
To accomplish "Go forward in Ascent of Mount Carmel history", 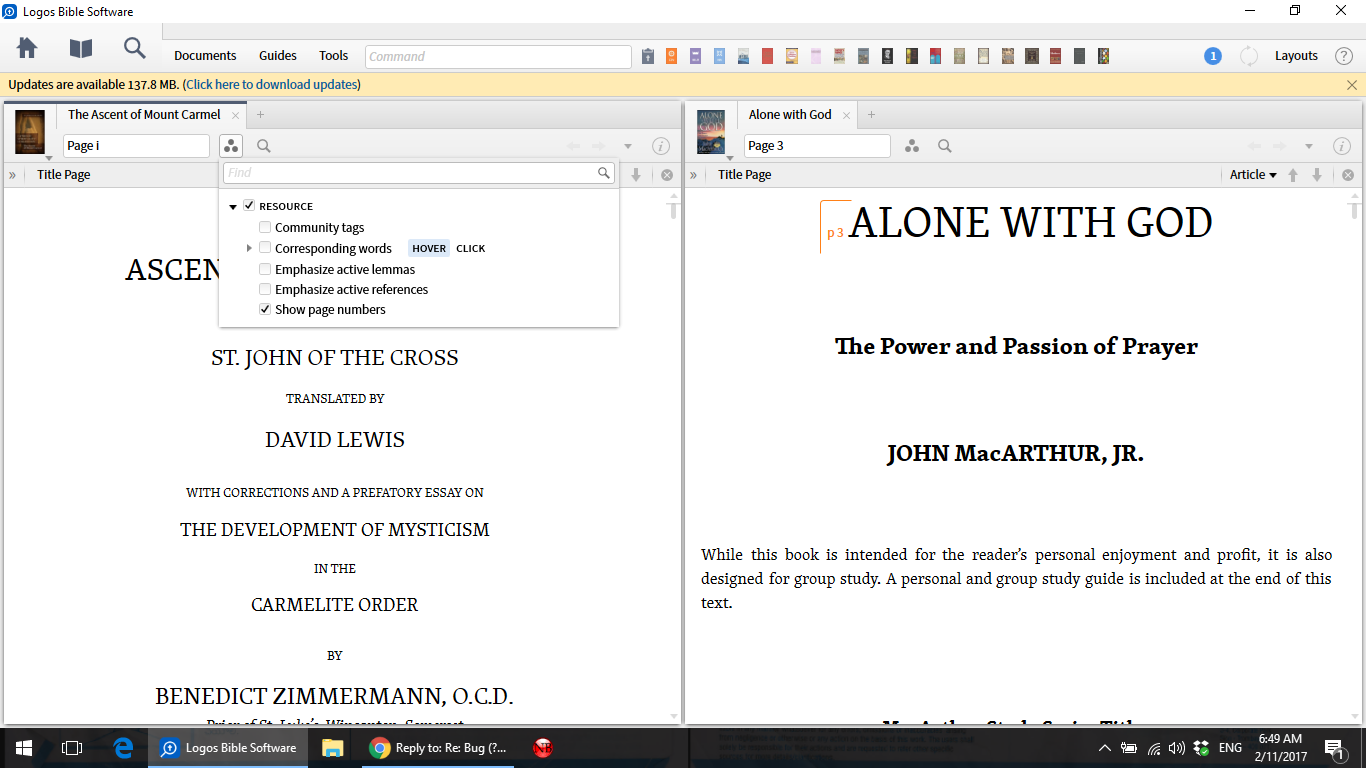I will click(x=599, y=146).
